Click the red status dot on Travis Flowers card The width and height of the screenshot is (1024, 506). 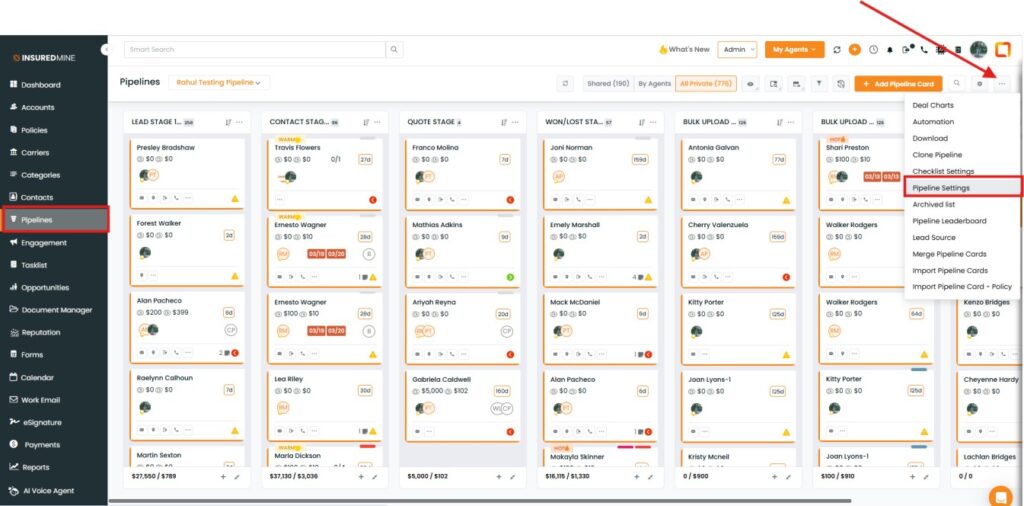click(372, 199)
